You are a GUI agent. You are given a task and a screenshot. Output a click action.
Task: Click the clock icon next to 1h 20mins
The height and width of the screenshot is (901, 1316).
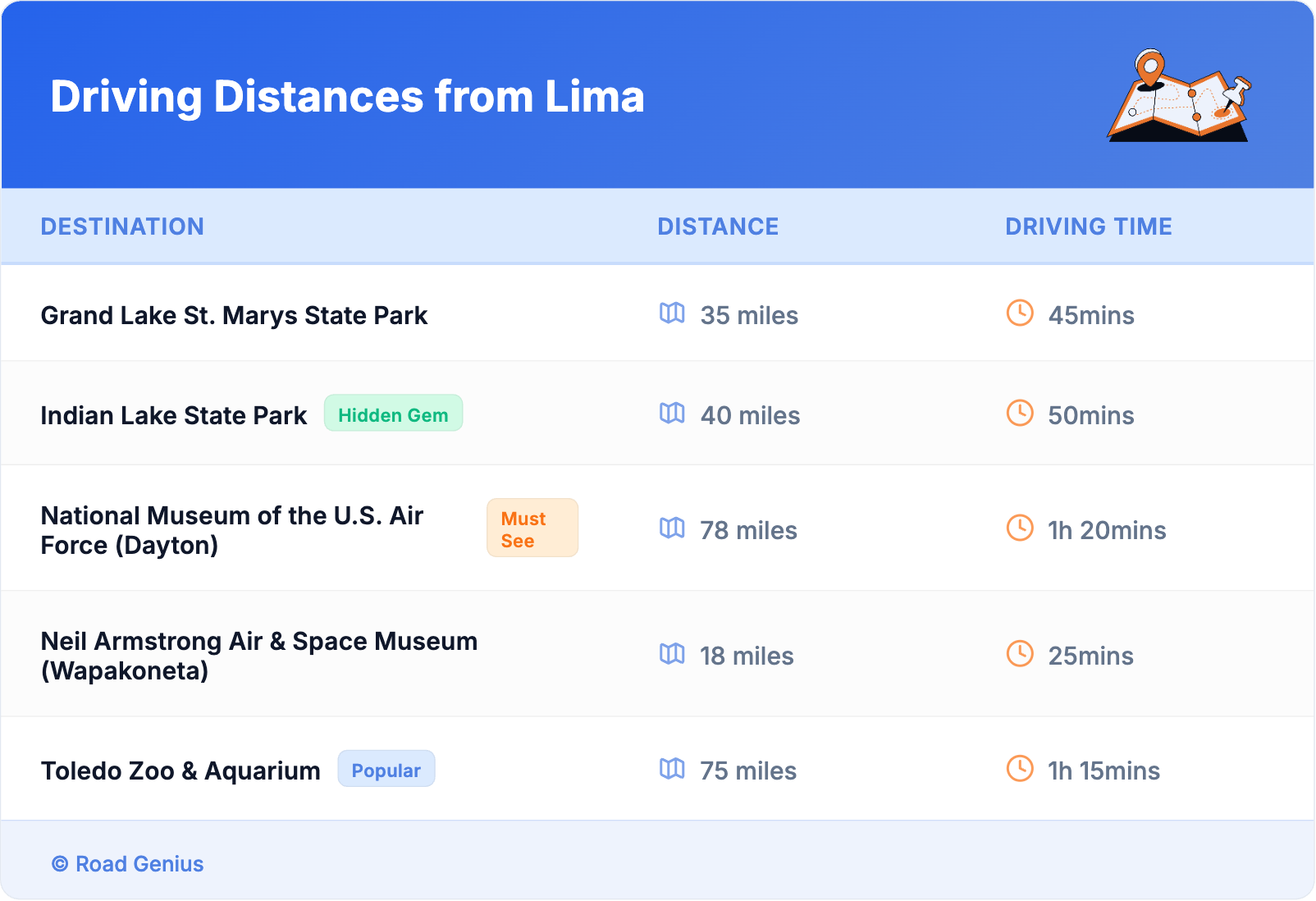[x=1020, y=528]
